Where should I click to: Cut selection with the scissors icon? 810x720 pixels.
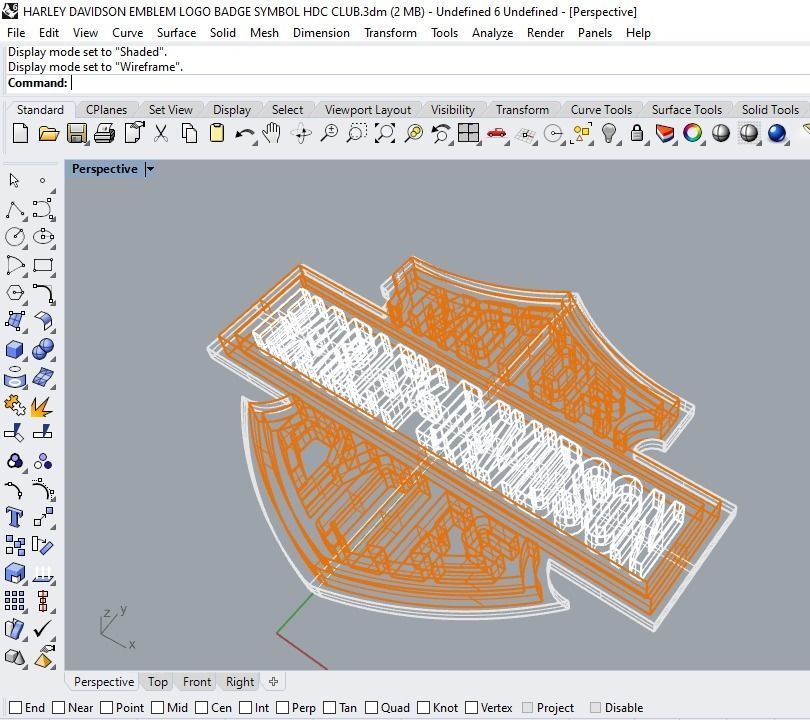(161, 133)
